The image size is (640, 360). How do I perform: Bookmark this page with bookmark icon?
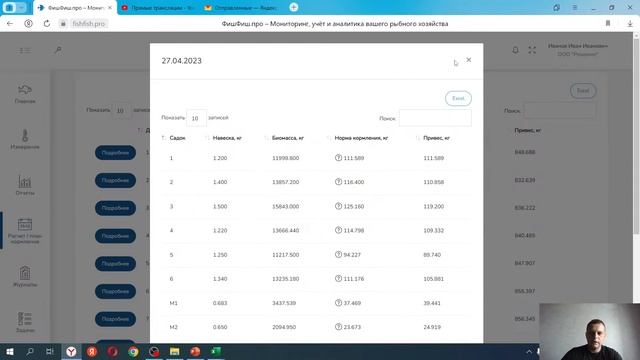click(x=608, y=24)
